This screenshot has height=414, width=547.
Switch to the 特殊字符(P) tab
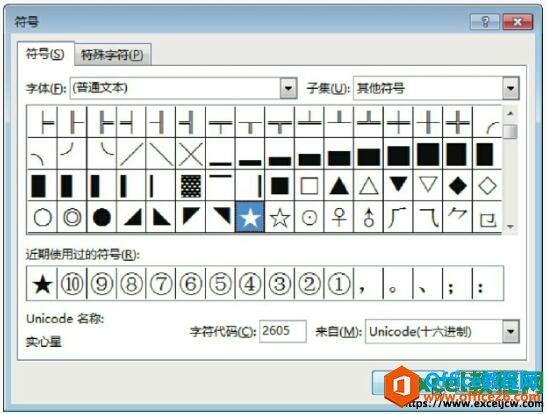pos(112,55)
